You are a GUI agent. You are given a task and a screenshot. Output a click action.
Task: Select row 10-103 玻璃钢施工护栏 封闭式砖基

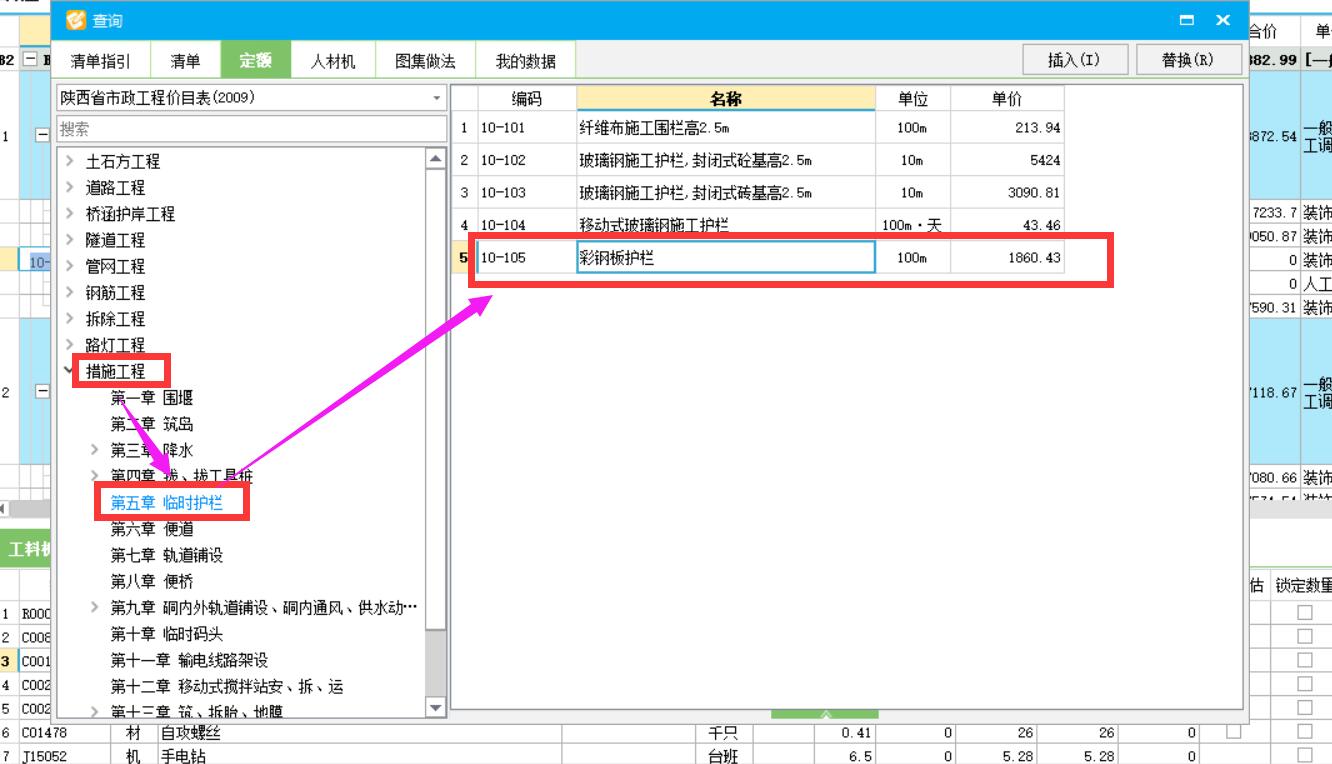759,192
